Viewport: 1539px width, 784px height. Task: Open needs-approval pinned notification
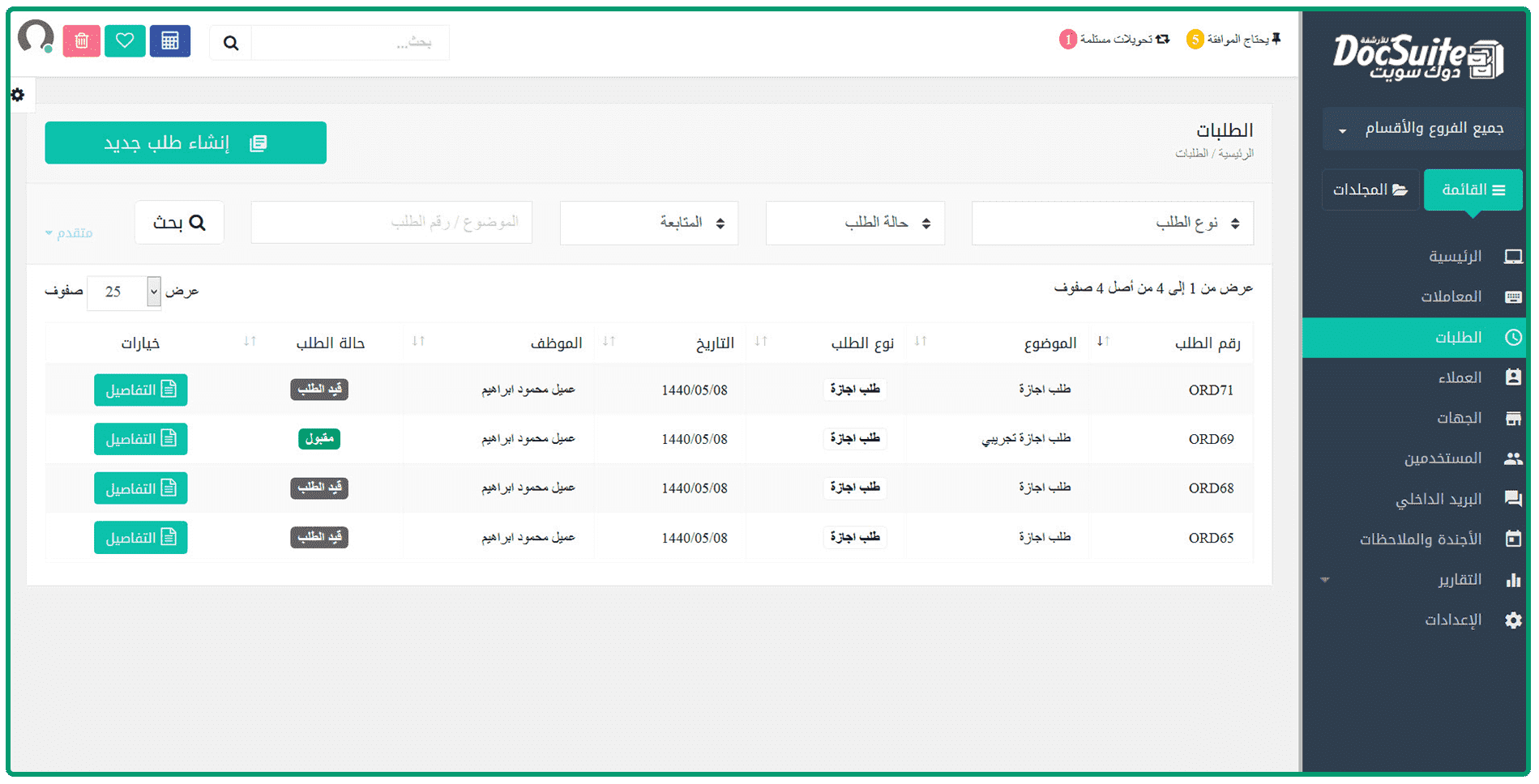(x=1233, y=39)
